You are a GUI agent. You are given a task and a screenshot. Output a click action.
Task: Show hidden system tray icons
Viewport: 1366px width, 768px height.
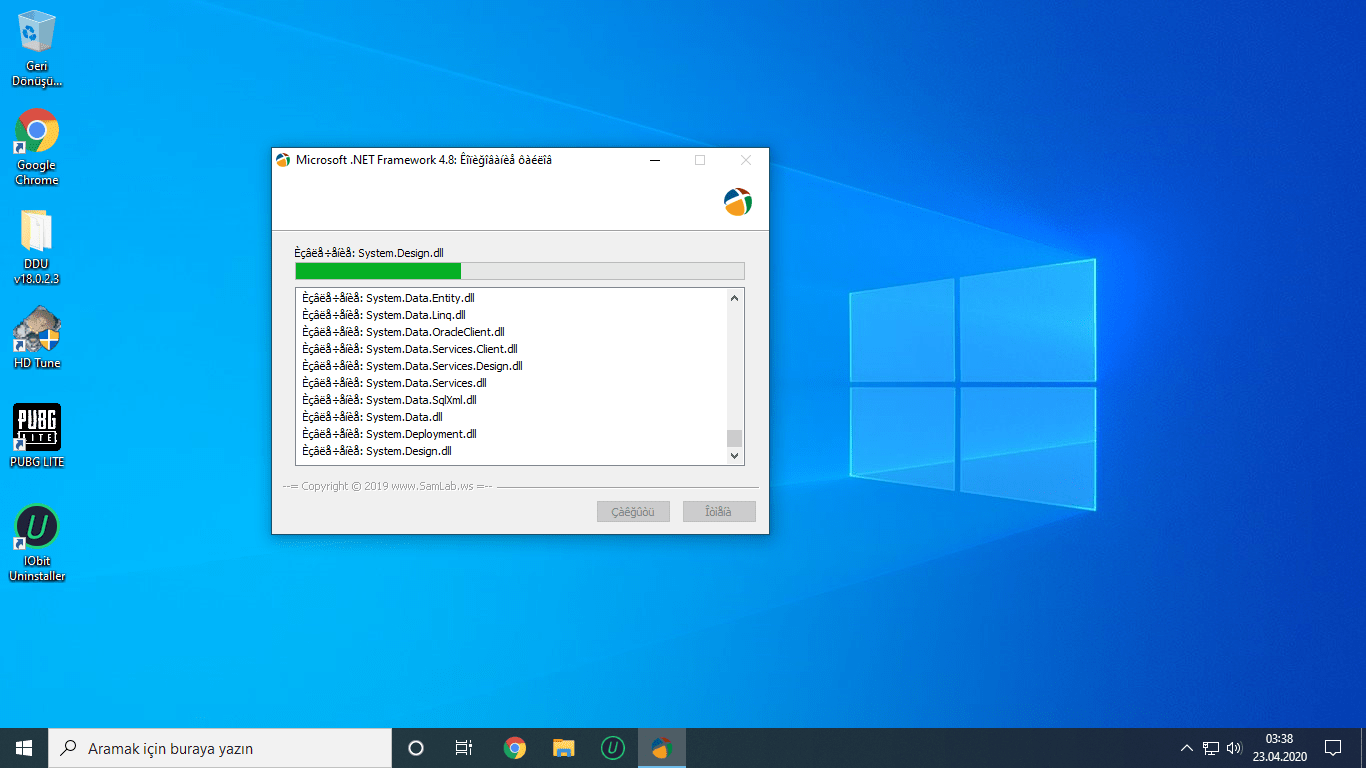click(1187, 748)
